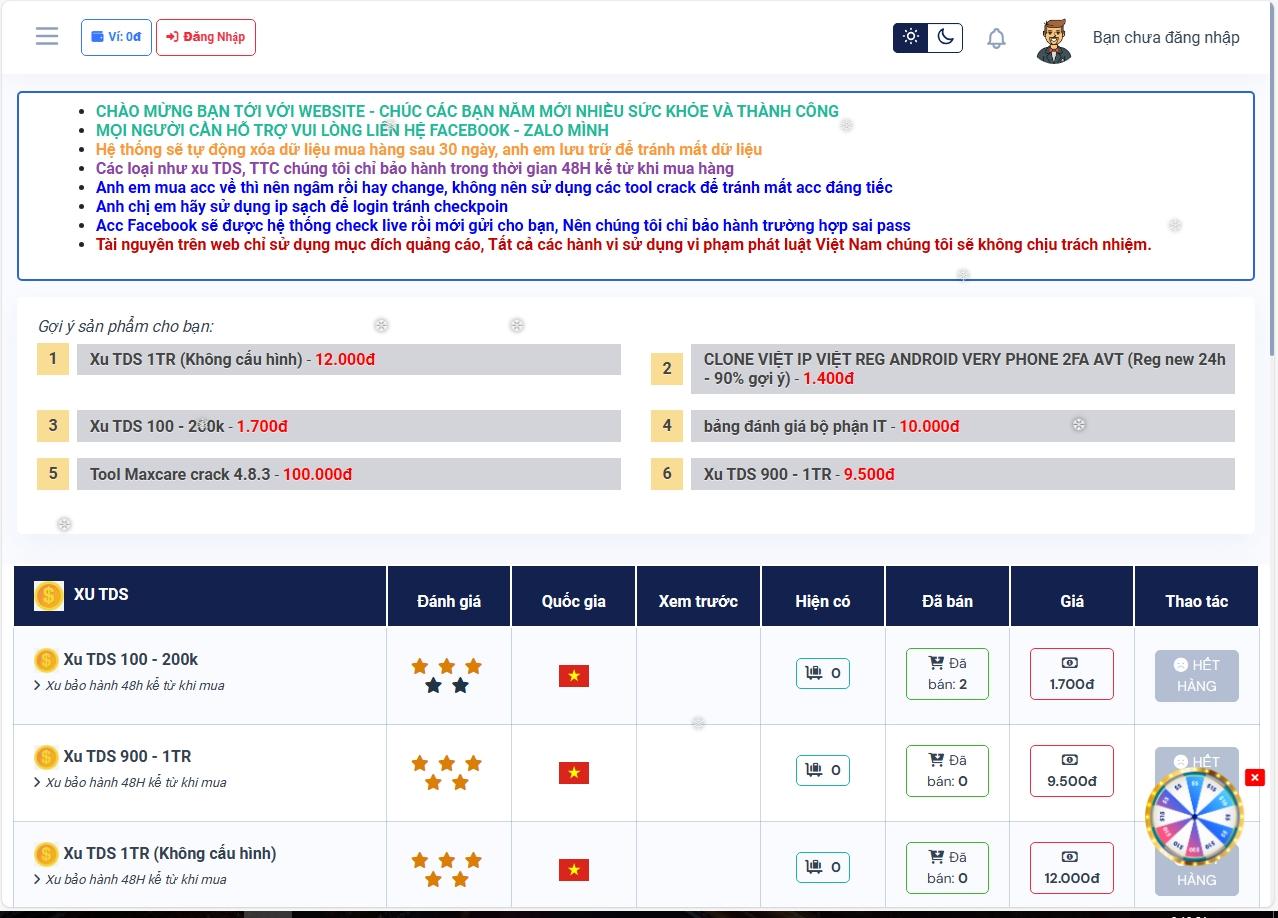
Task: Click the 'Acc Facebook sẽ được hệ thống check live' line
Action: tap(503, 225)
